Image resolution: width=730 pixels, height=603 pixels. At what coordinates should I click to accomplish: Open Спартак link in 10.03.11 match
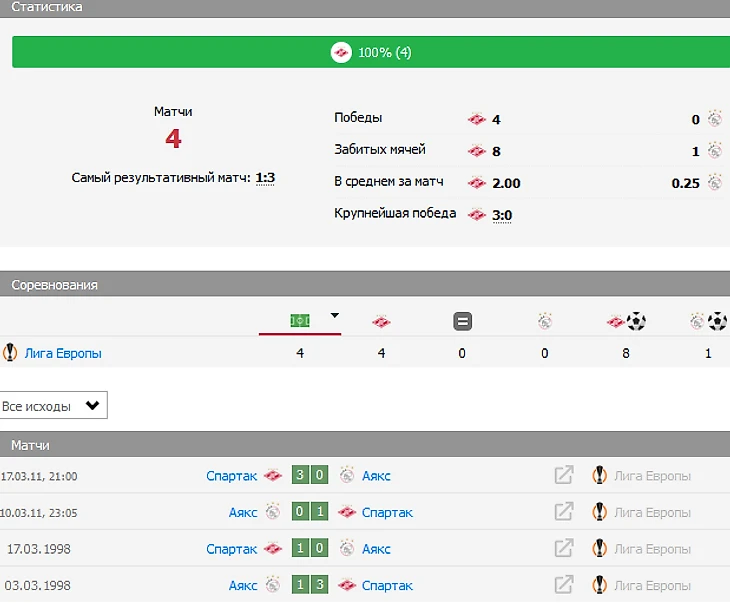[387, 513]
